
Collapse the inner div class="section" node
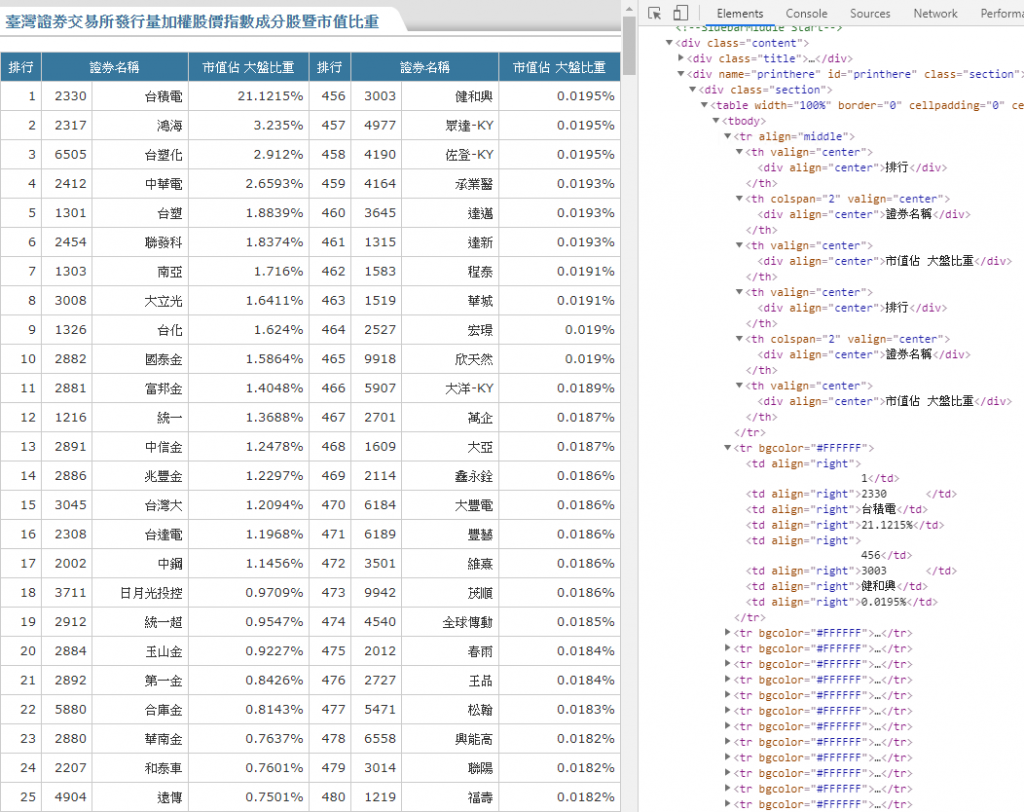click(692, 90)
